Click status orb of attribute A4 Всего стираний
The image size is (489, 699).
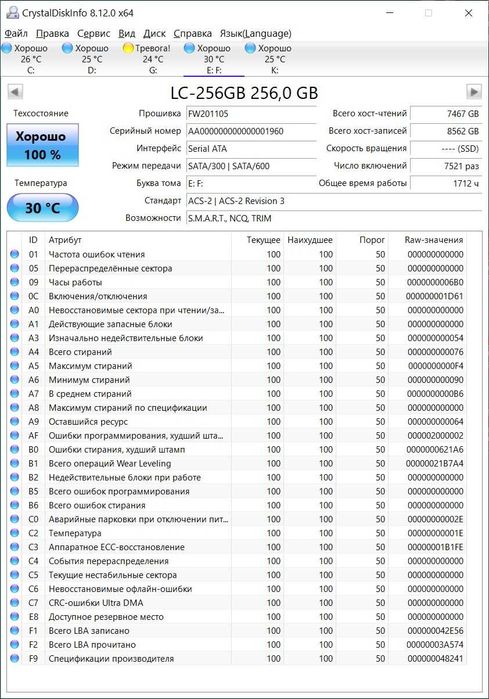[15, 352]
